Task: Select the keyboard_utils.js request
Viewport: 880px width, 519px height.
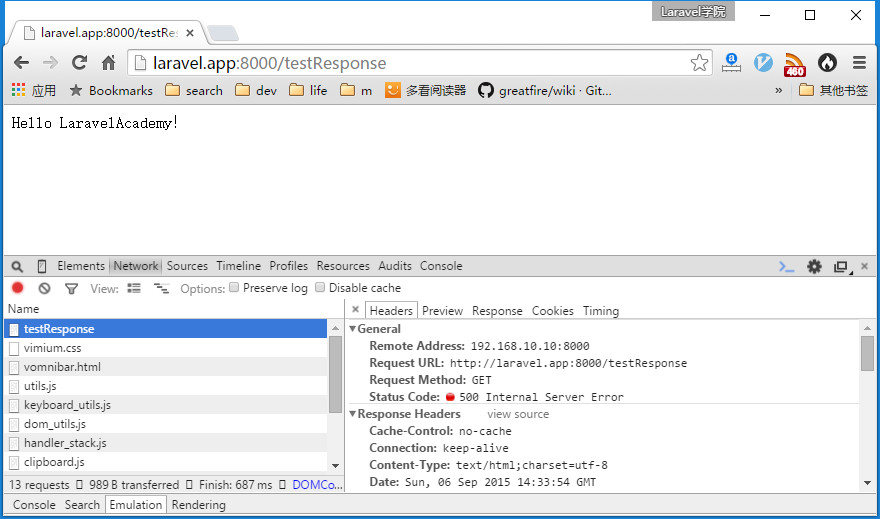Action: click(166, 405)
